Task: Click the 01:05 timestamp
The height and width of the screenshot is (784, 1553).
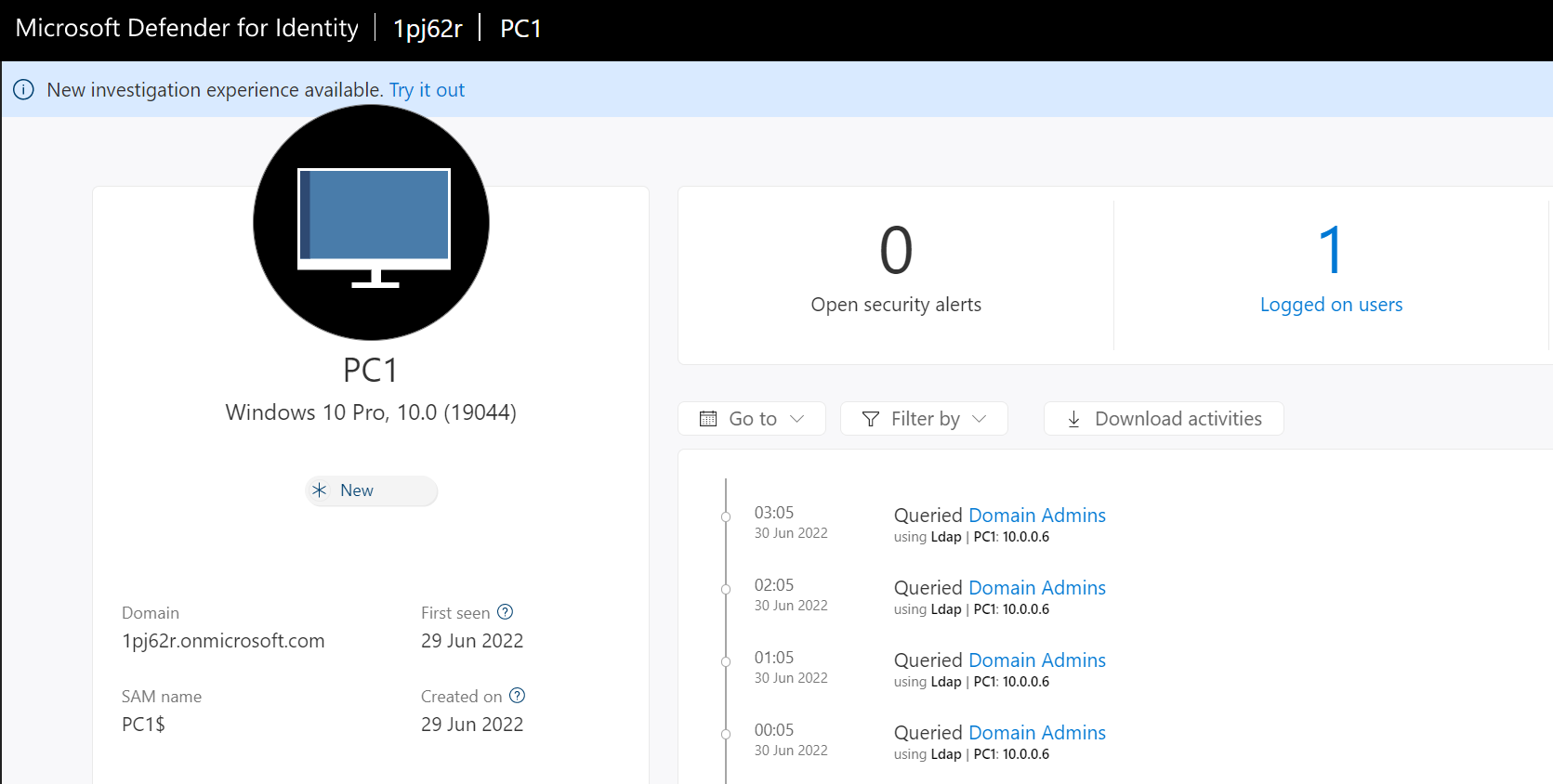Action: [774, 658]
